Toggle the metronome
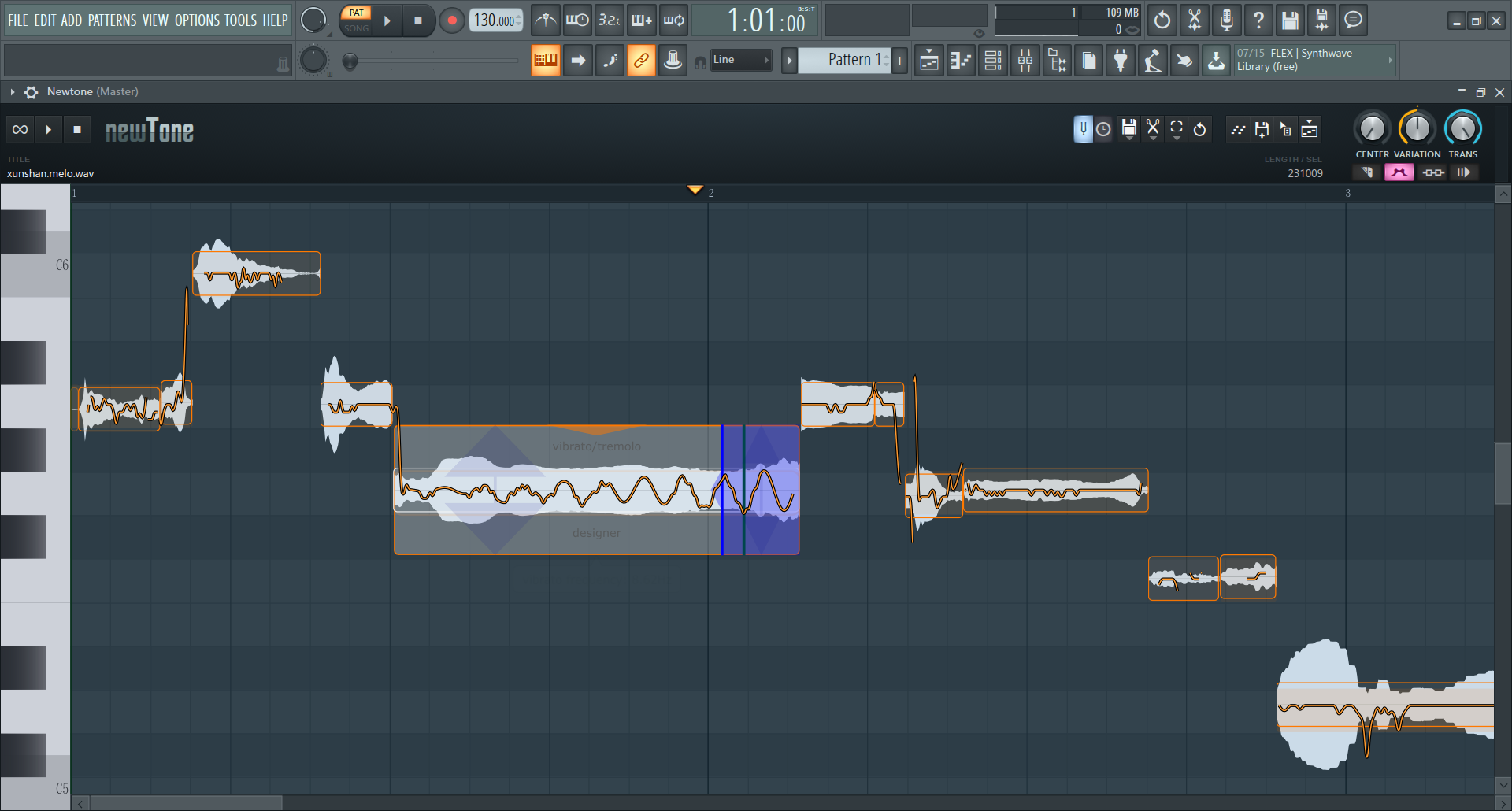Image resolution: width=1512 pixels, height=811 pixels. pyautogui.click(x=546, y=20)
